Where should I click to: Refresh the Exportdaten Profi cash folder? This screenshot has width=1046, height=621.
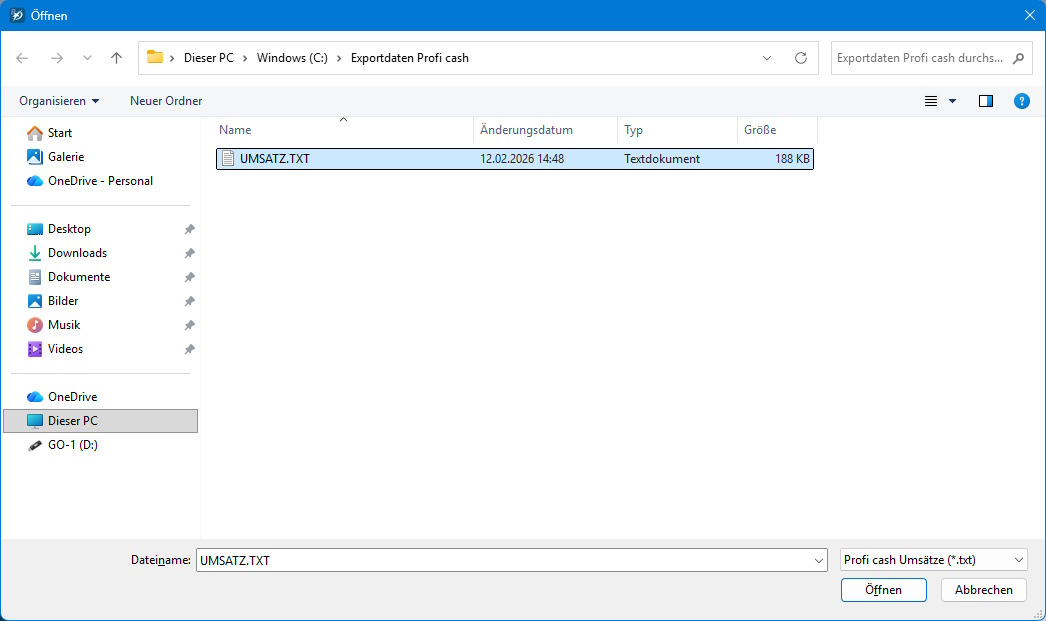801,58
